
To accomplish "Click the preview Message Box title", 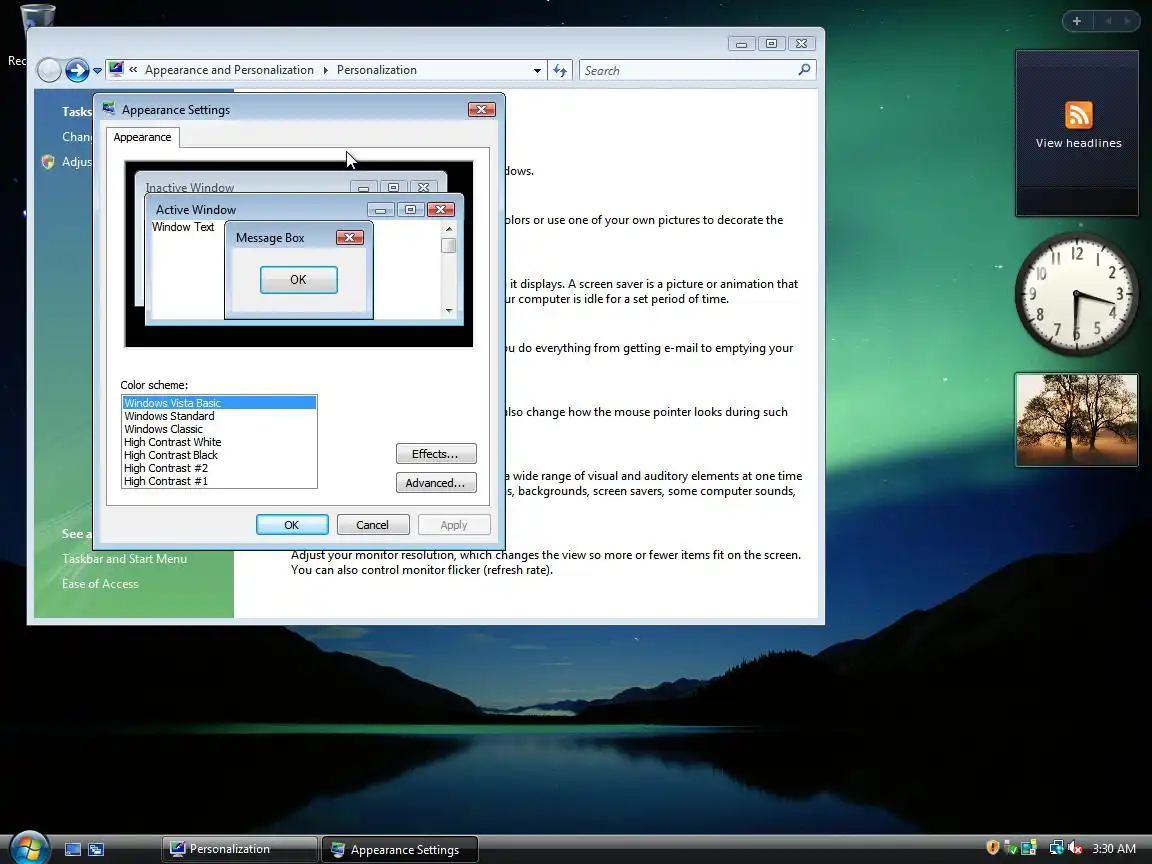I will click(270, 238).
